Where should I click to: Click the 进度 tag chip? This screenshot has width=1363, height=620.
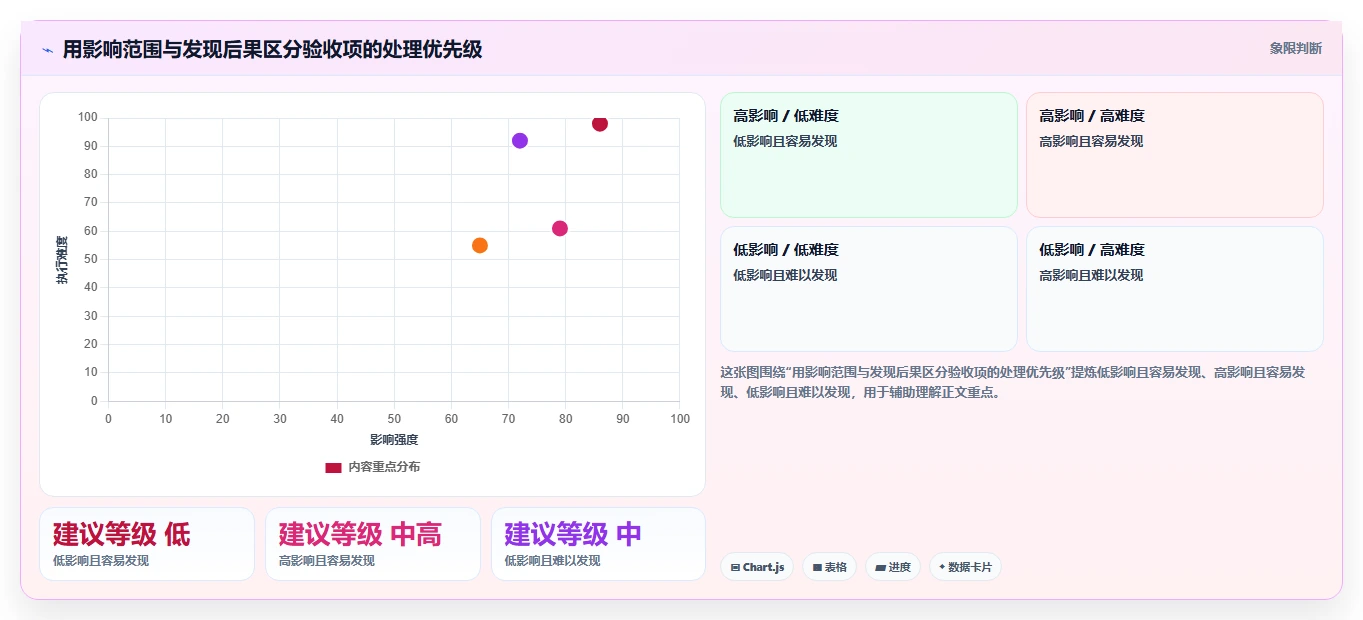[x=893, y=567]
